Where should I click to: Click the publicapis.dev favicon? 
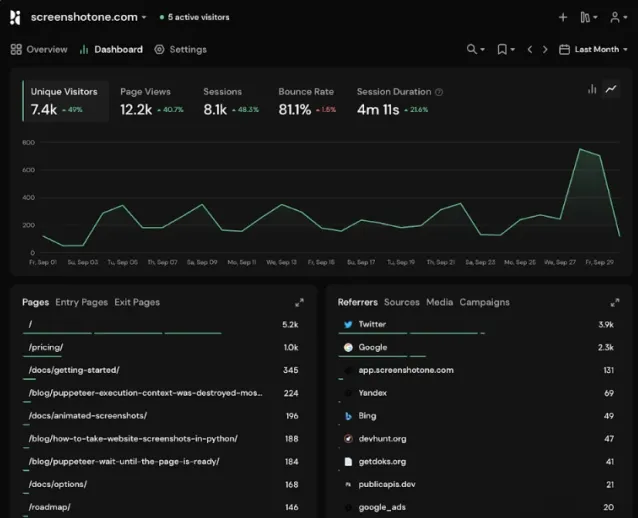pyautogui.click(x=348, y=484)
